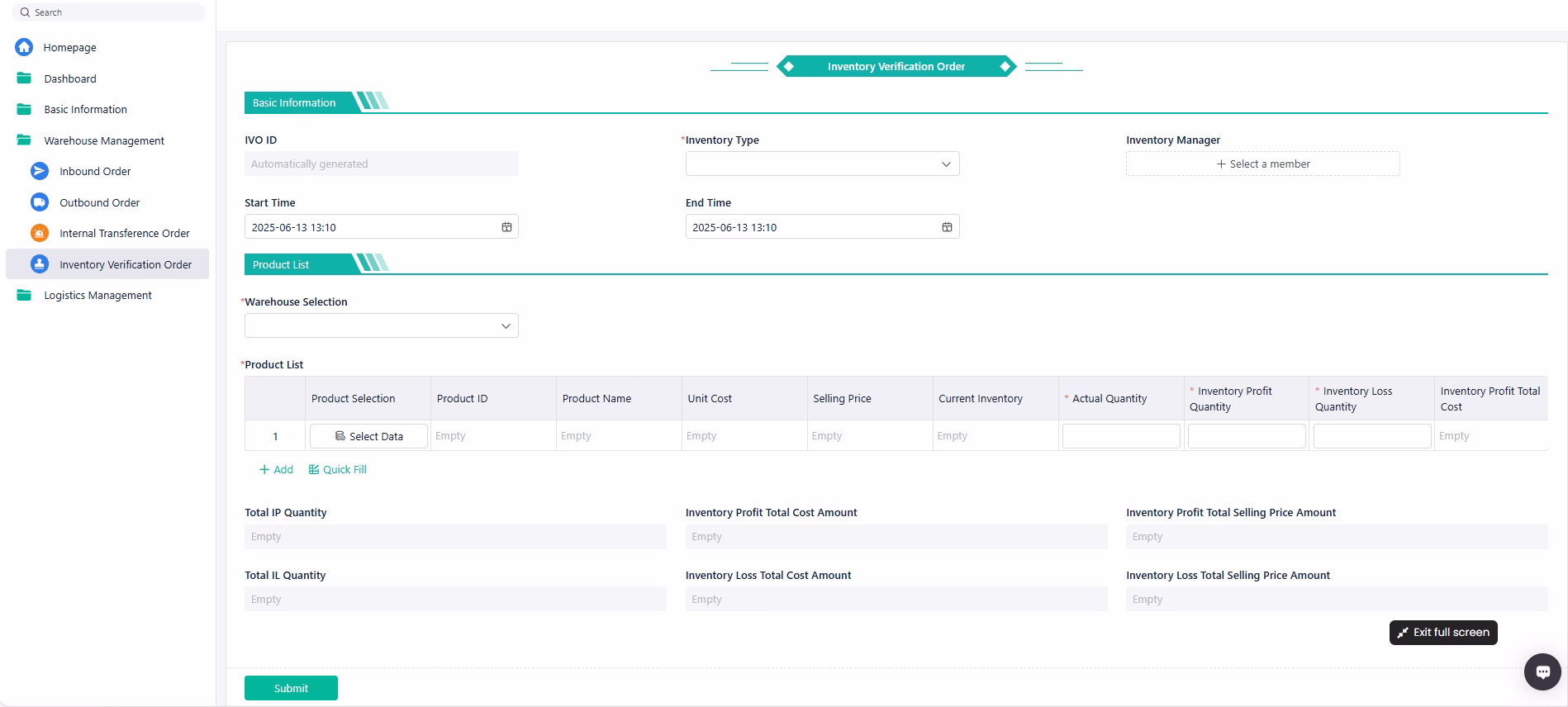
Task: Click Select a member for Inventory Manager
Action: click(1262, 164)
